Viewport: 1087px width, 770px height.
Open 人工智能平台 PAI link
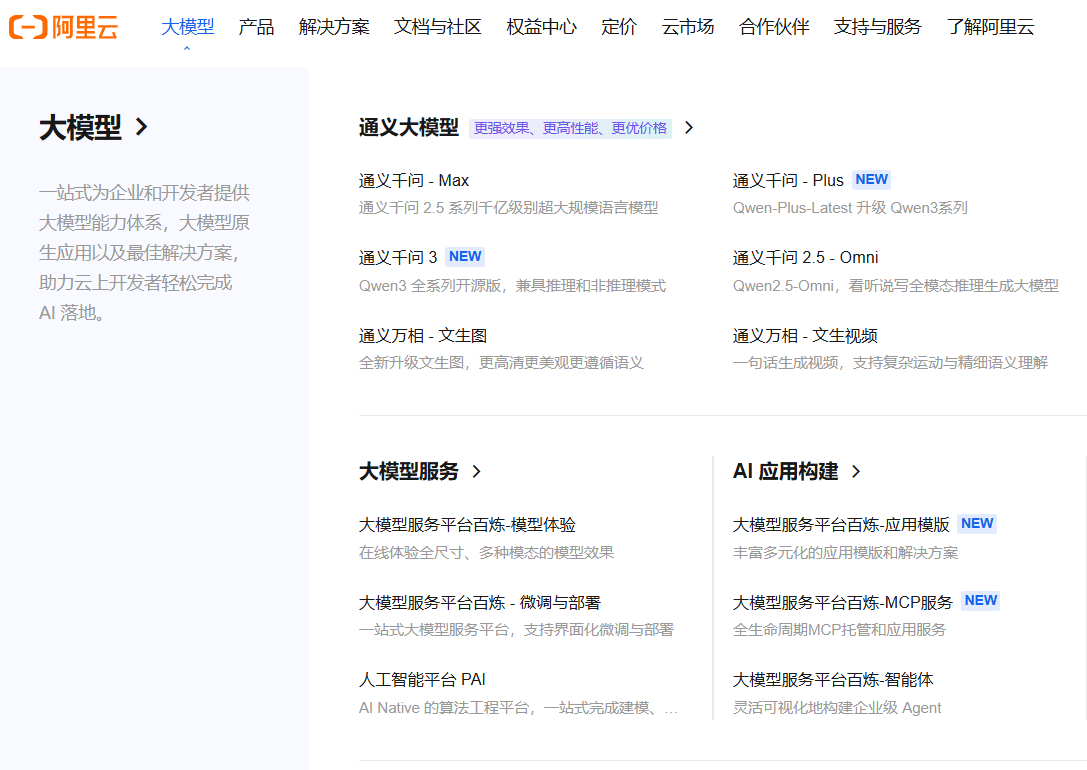coord(422,680)
